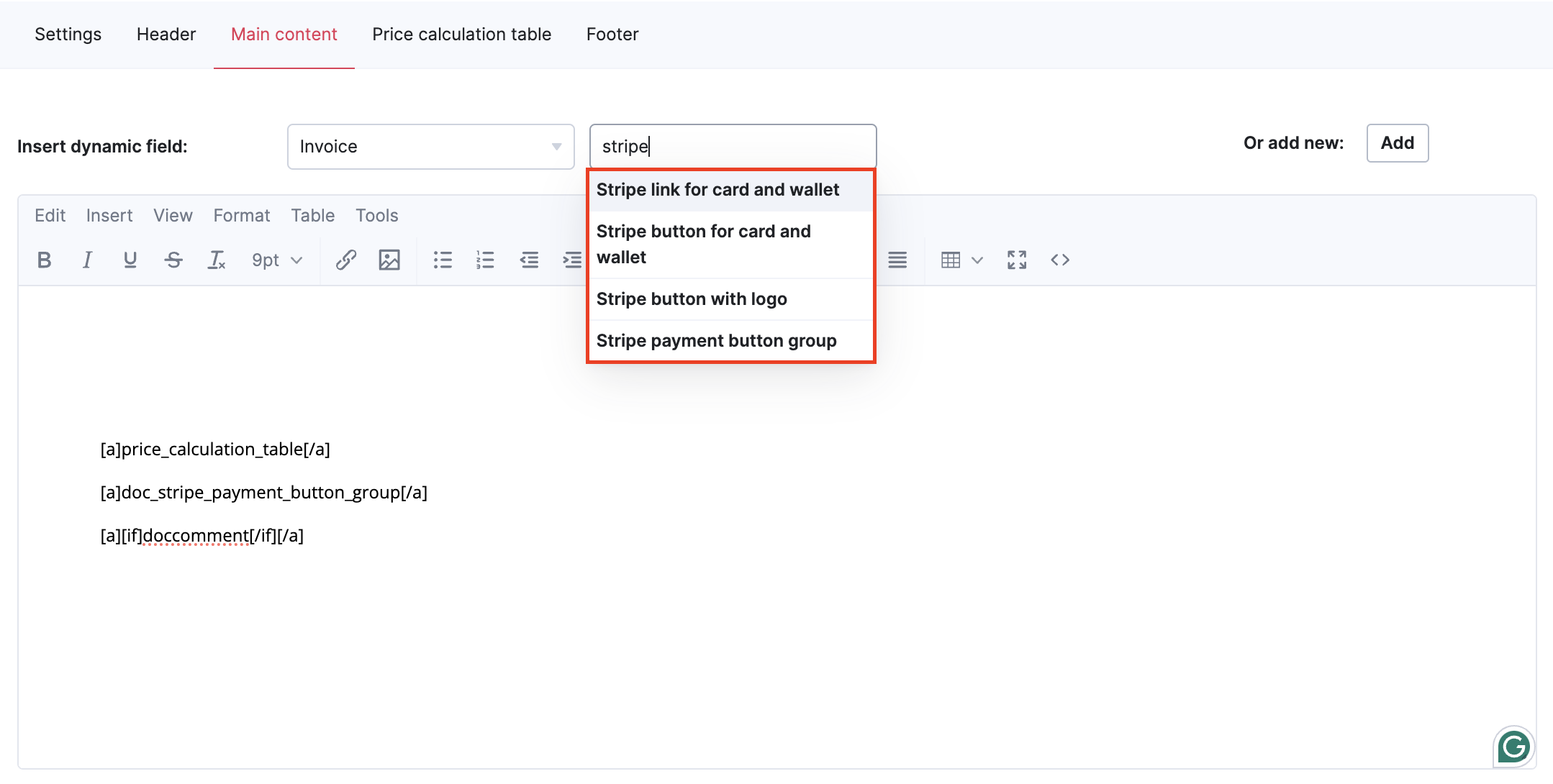This screenshot has width=1553, height=784.
Task: Open the Footer tab
Action: click(x=612, y=35)
